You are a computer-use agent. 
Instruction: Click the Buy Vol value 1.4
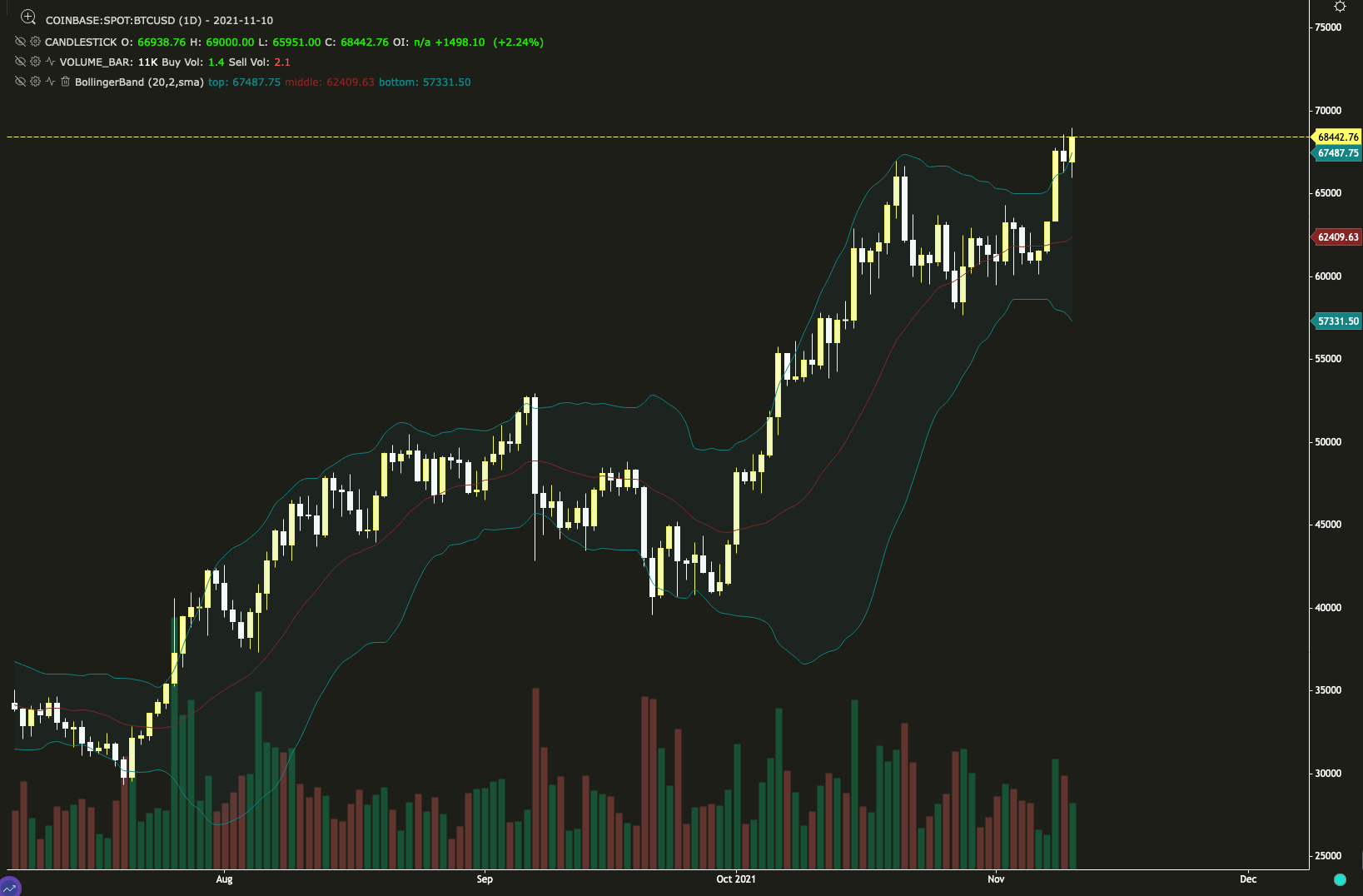coord(216,62)
